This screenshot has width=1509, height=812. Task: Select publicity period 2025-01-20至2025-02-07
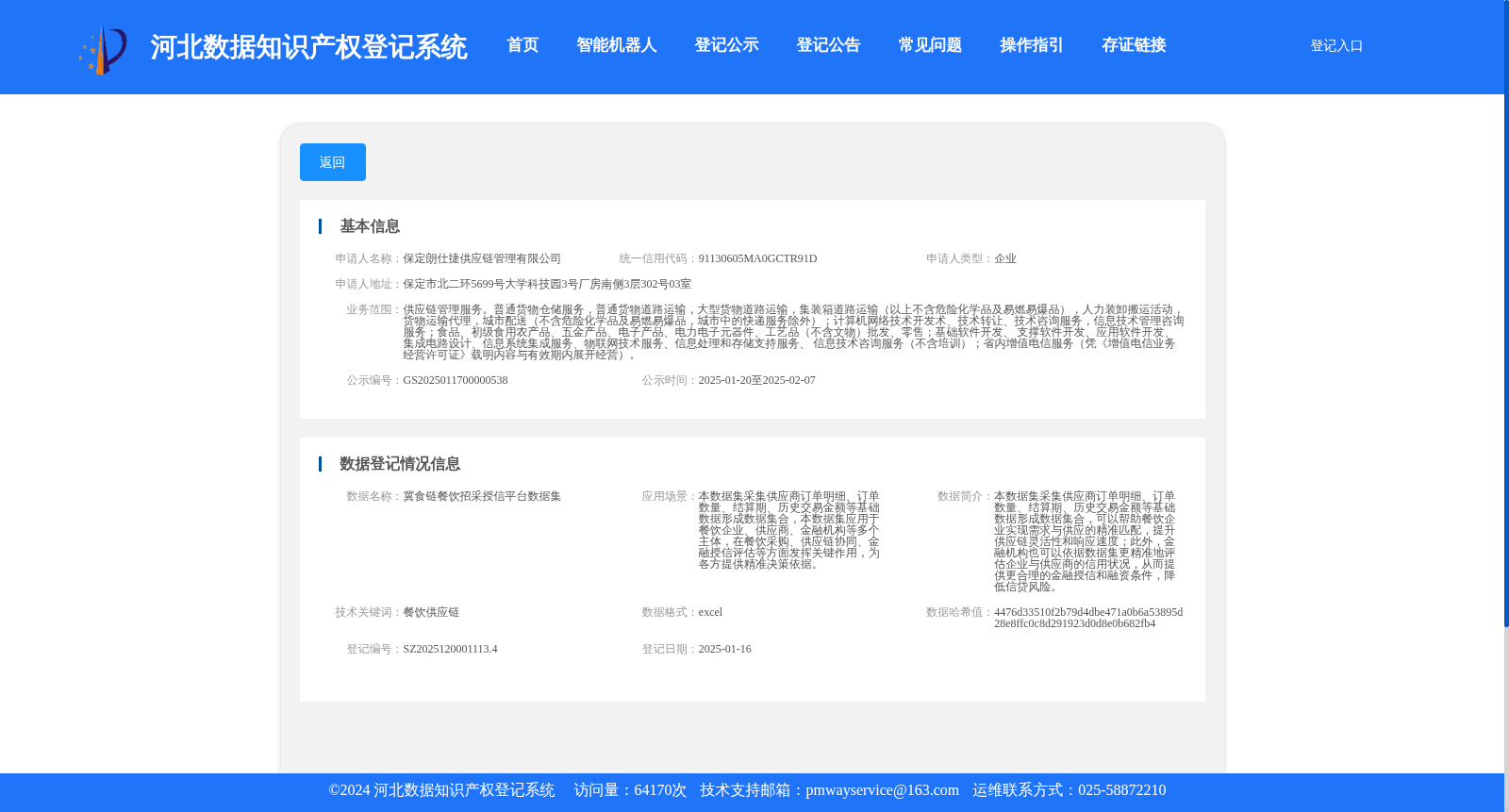757,380
